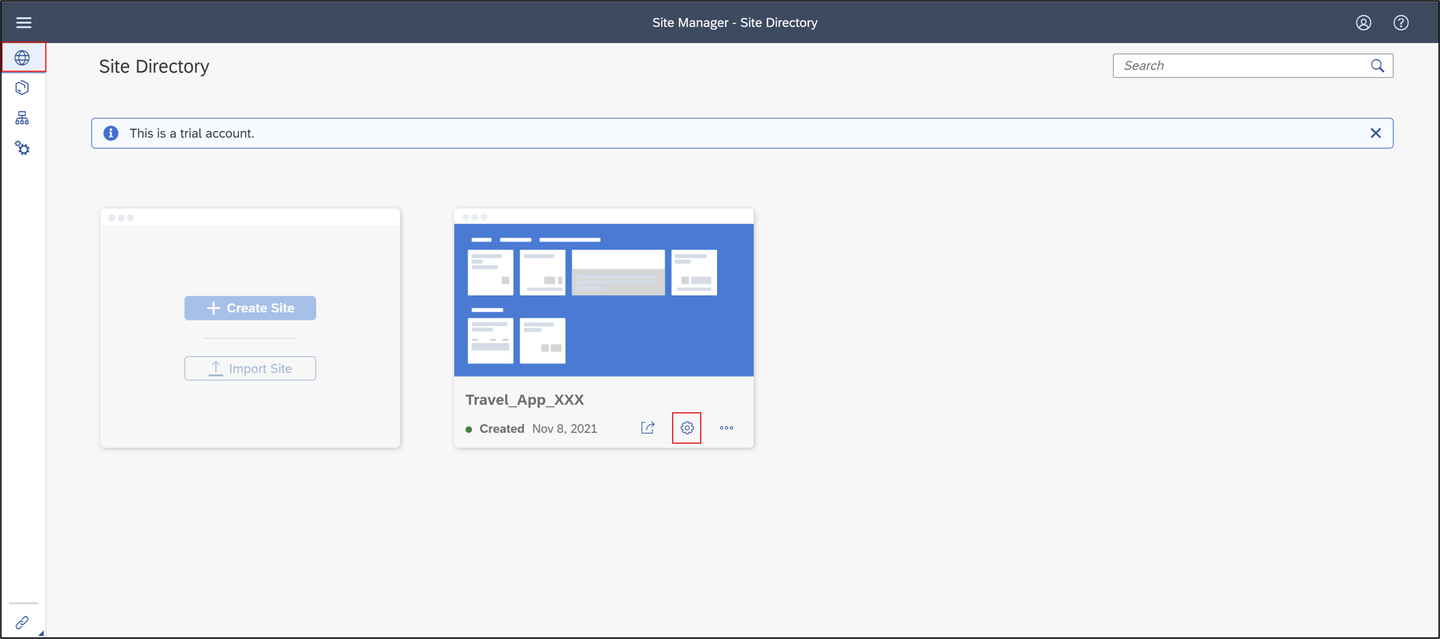Click the Site Directory heading

tap(154, 67)
